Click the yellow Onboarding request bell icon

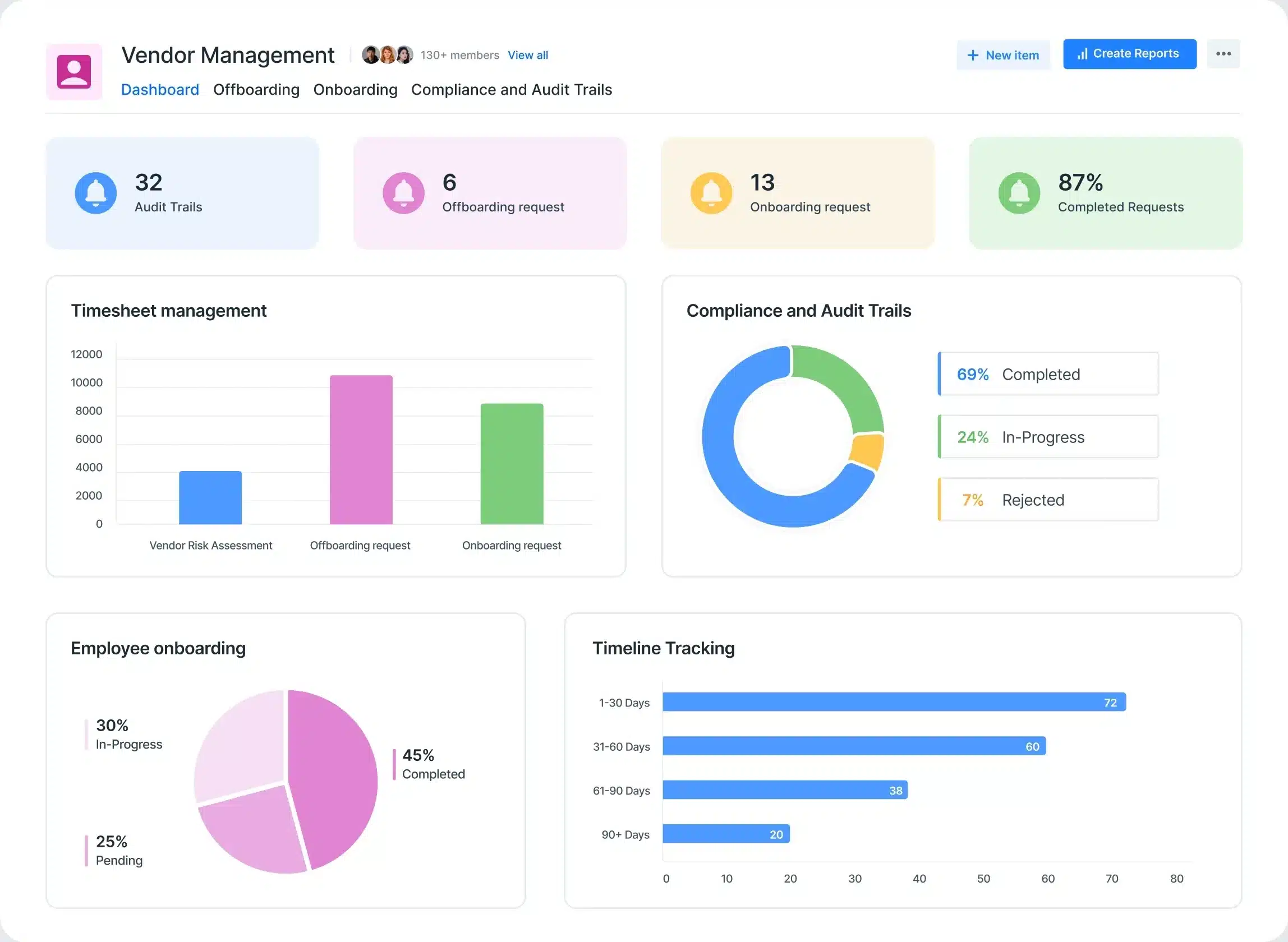click(x=711, y=193)
